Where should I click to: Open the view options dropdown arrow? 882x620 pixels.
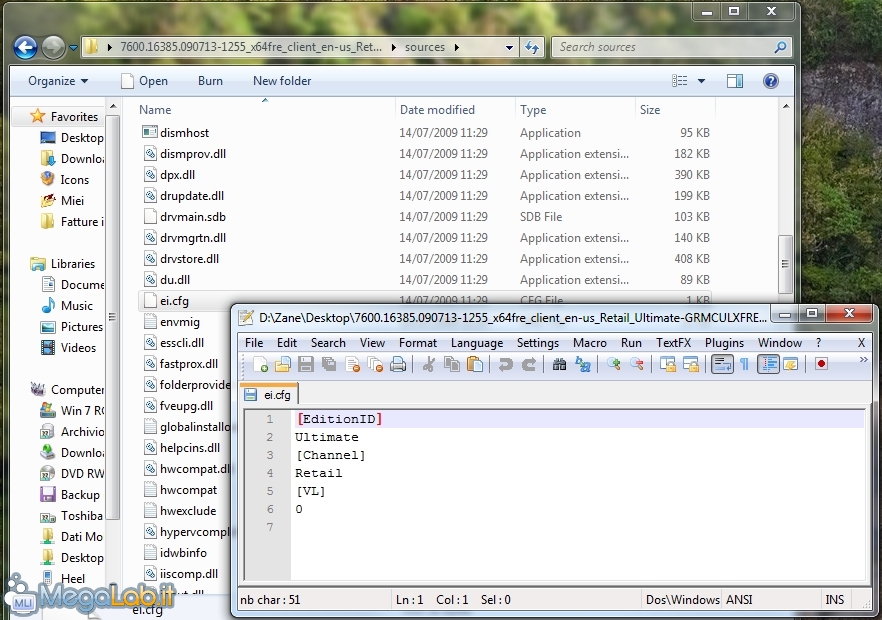(x=701, y=81)
